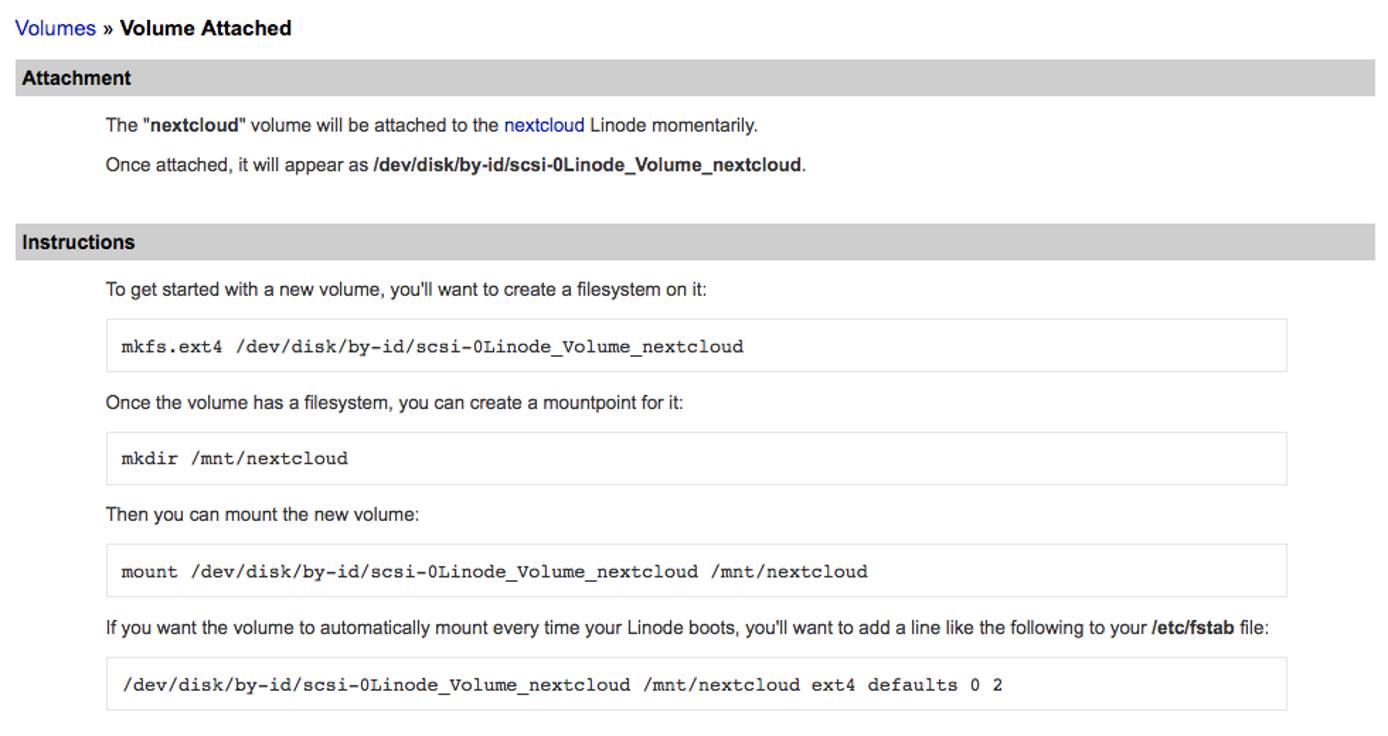Image resolution: width=1388 pixels, height=736 pixels.
Task: Click the Volume Attached breadcrumb title
Action: click(205, 28)
